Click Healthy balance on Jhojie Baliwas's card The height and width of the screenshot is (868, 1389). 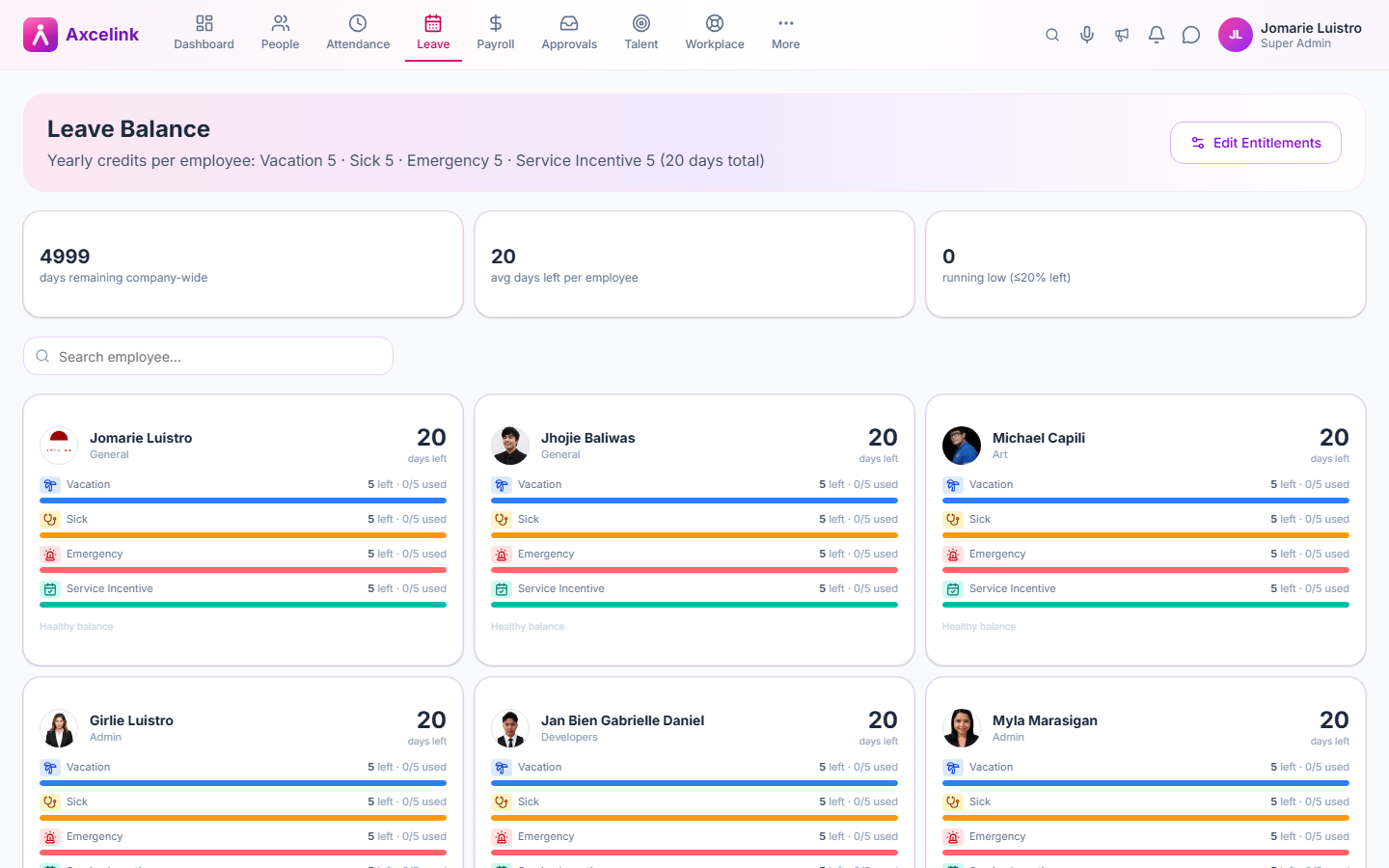(x=528, y=627)
